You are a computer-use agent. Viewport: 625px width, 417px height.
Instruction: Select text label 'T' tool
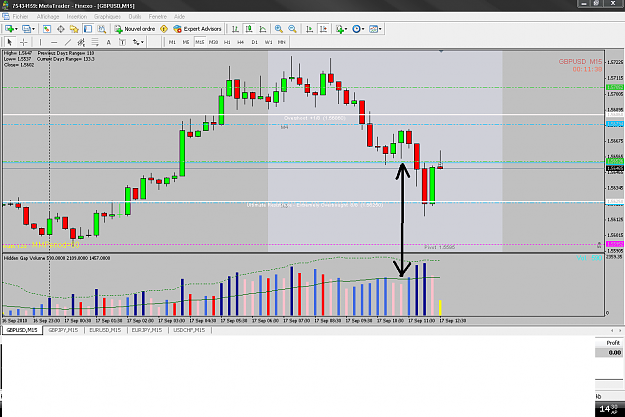tap(122, 42)
